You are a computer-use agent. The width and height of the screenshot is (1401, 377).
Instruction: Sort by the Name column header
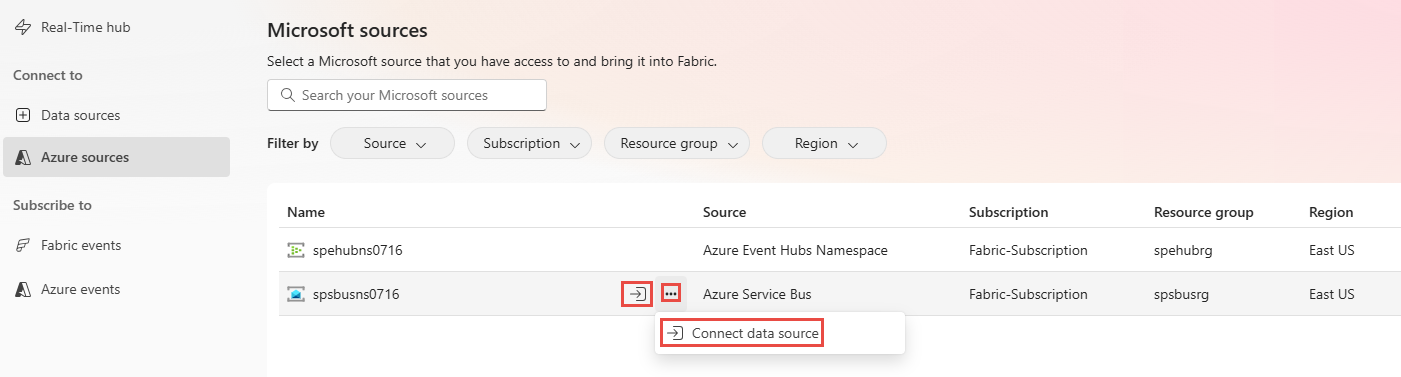(306, 212)
